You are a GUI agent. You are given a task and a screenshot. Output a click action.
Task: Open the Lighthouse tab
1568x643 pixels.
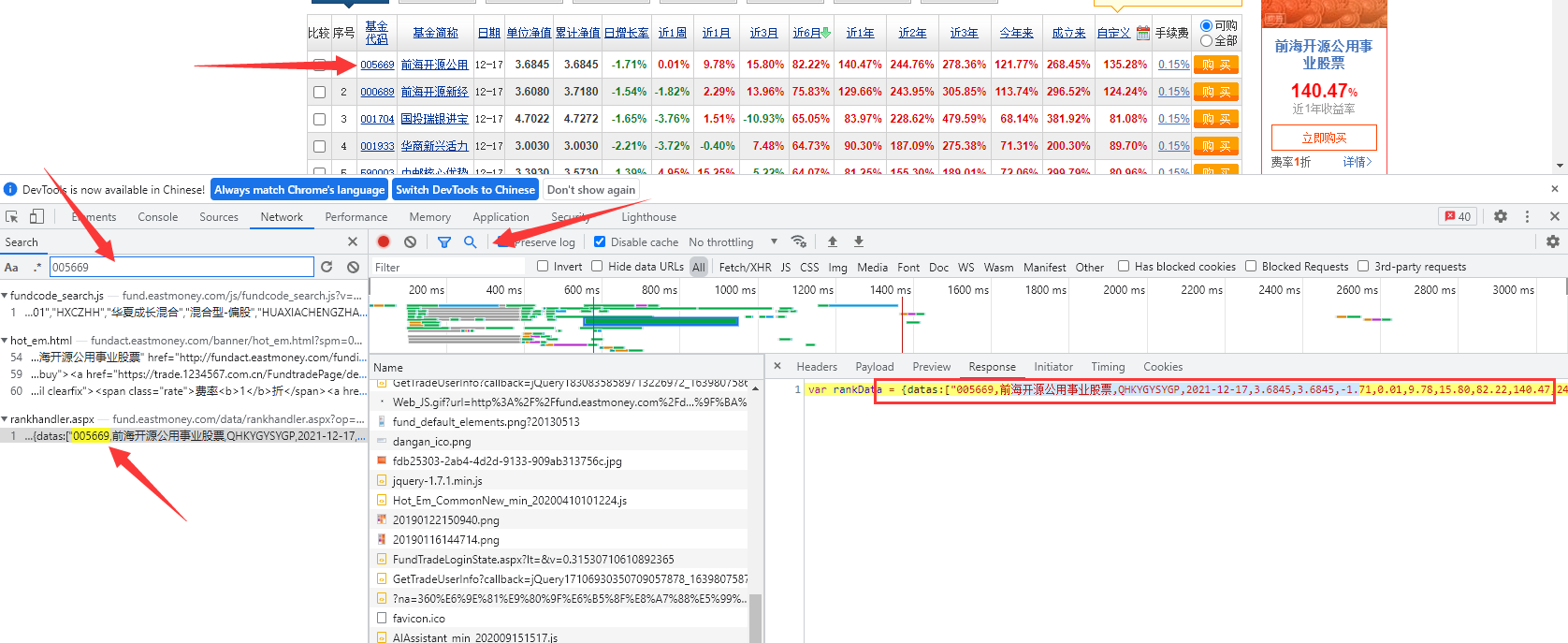(649, 217)
